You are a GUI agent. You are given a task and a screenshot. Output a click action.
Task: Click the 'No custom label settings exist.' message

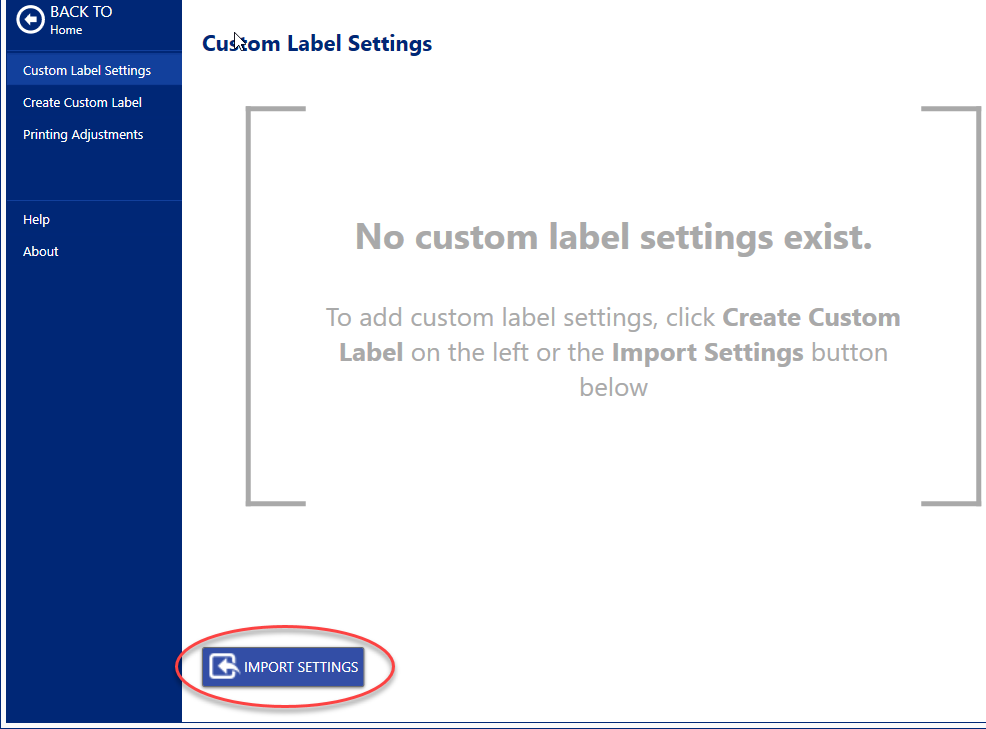[613, 237]
